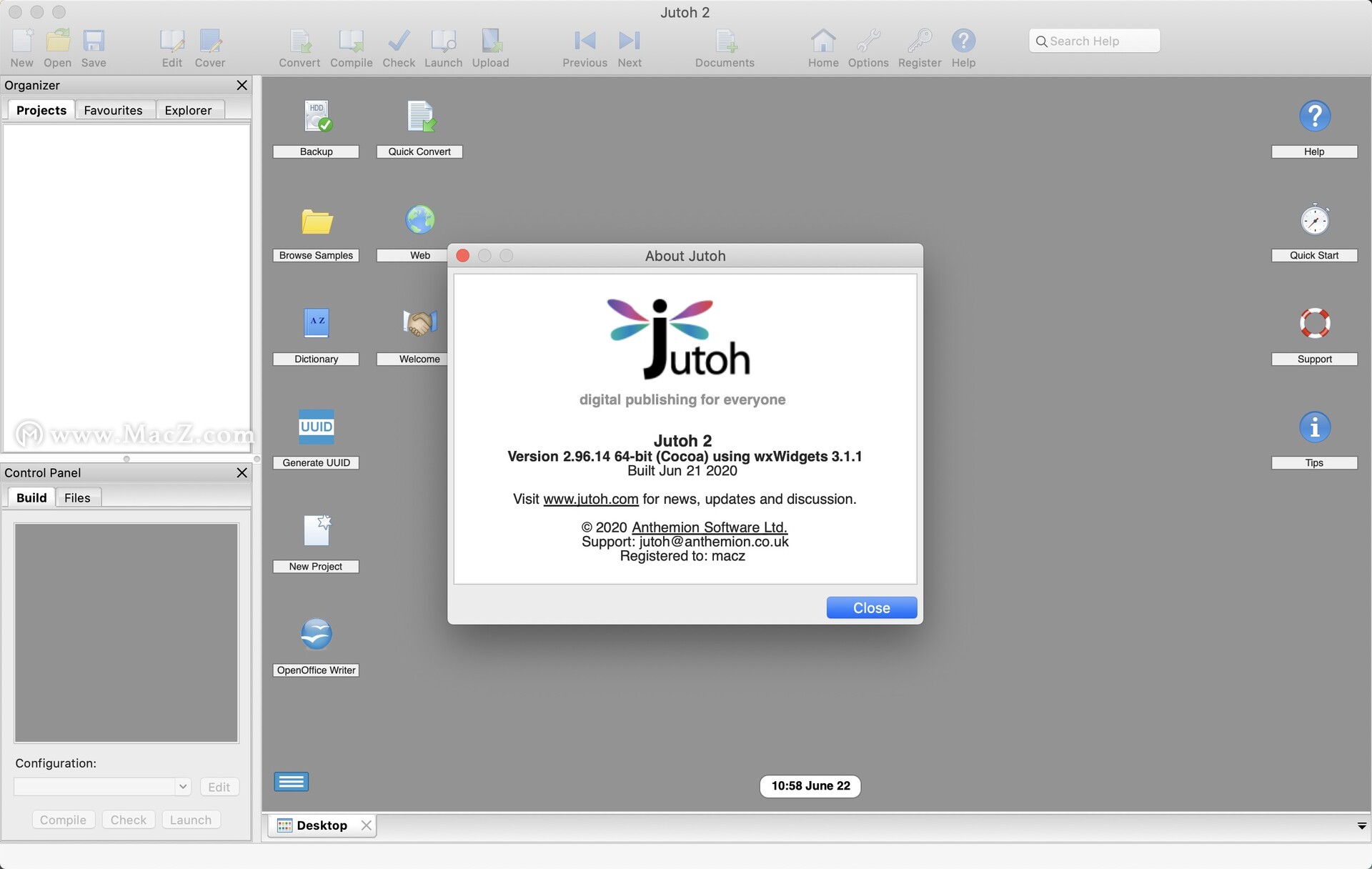Switch to the Explorer tab
The height and width of the screenshot is (869, 1372).
(x=189, y=110)
